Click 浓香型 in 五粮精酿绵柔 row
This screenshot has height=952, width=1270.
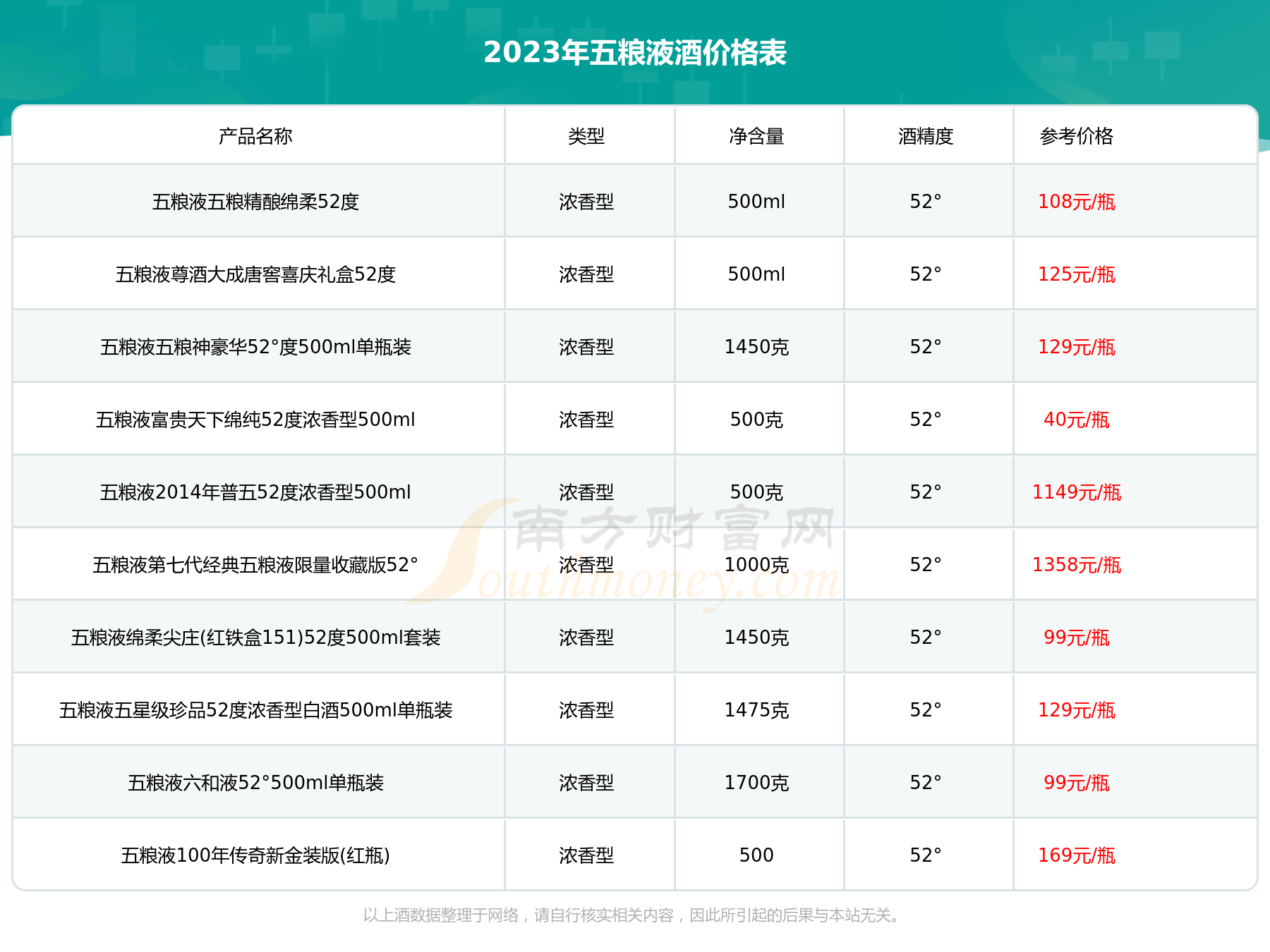click(x=586, y=202)
